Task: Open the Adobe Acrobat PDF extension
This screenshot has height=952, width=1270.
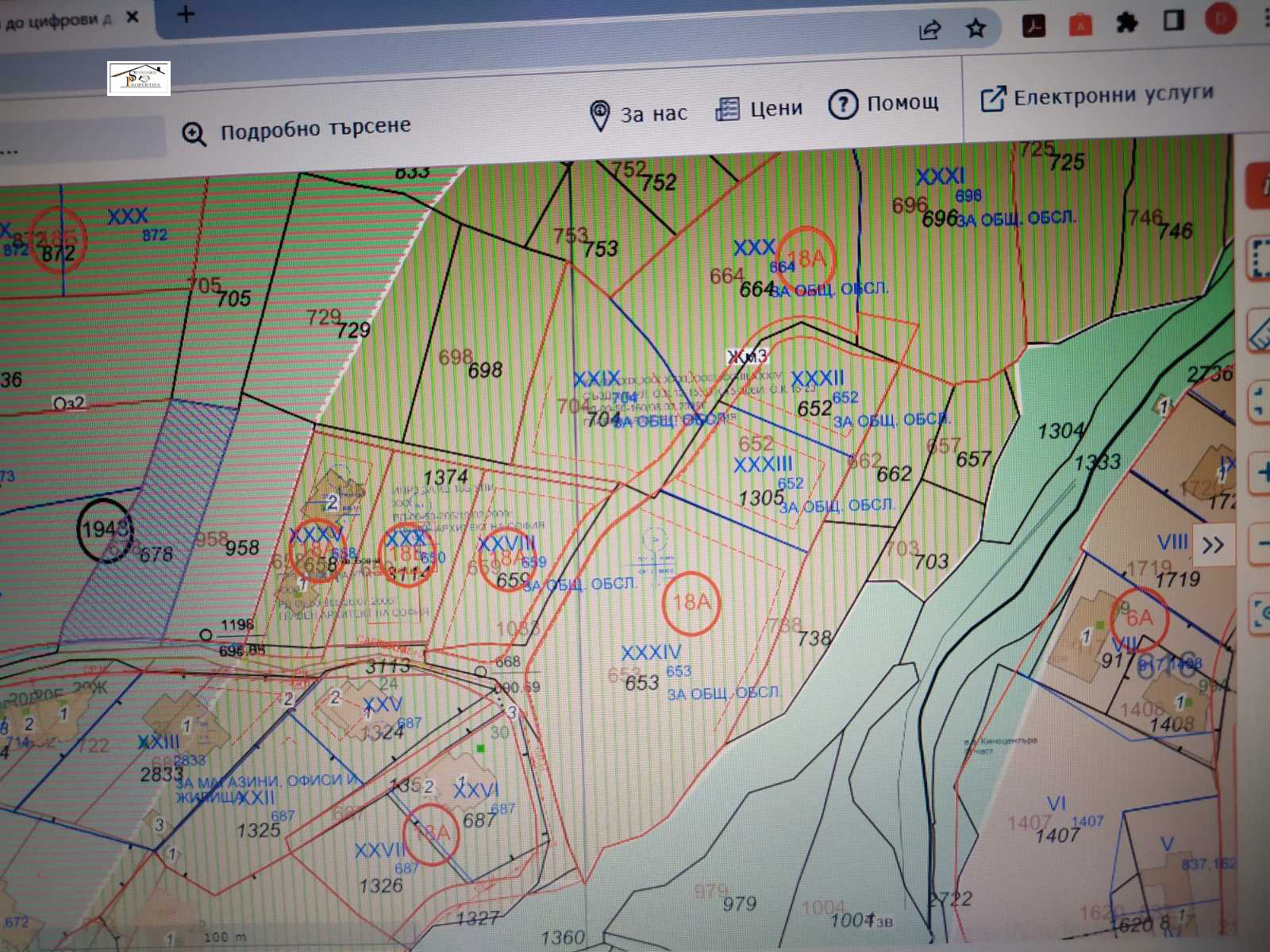Action: click(x=1033, y=25)
